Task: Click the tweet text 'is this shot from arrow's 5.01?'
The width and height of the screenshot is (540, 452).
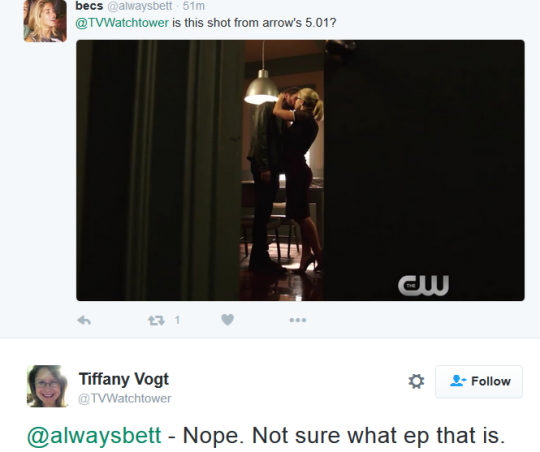Action: click(x=254, y=23)
